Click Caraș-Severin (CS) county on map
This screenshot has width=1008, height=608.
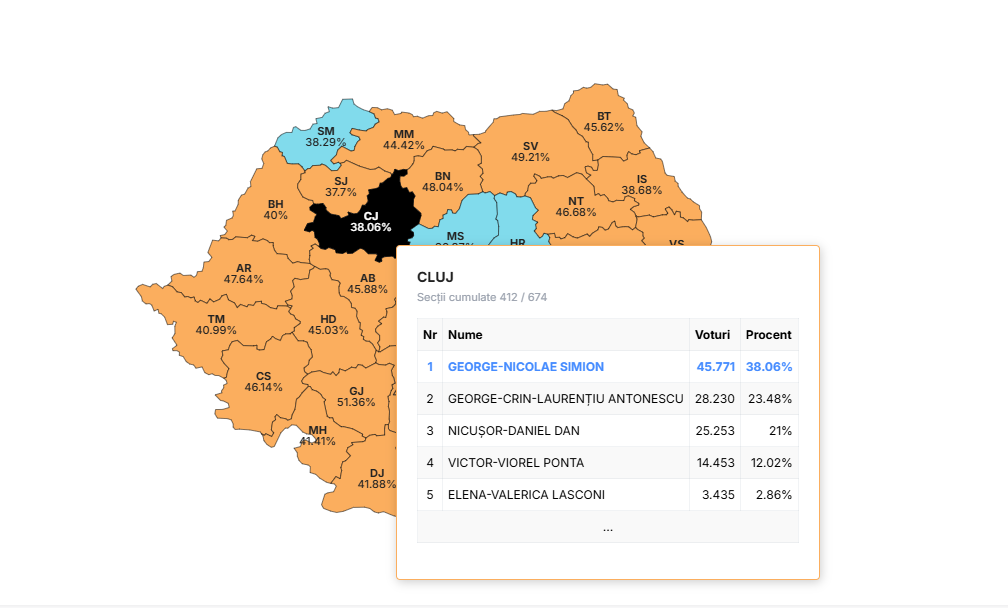263,381
